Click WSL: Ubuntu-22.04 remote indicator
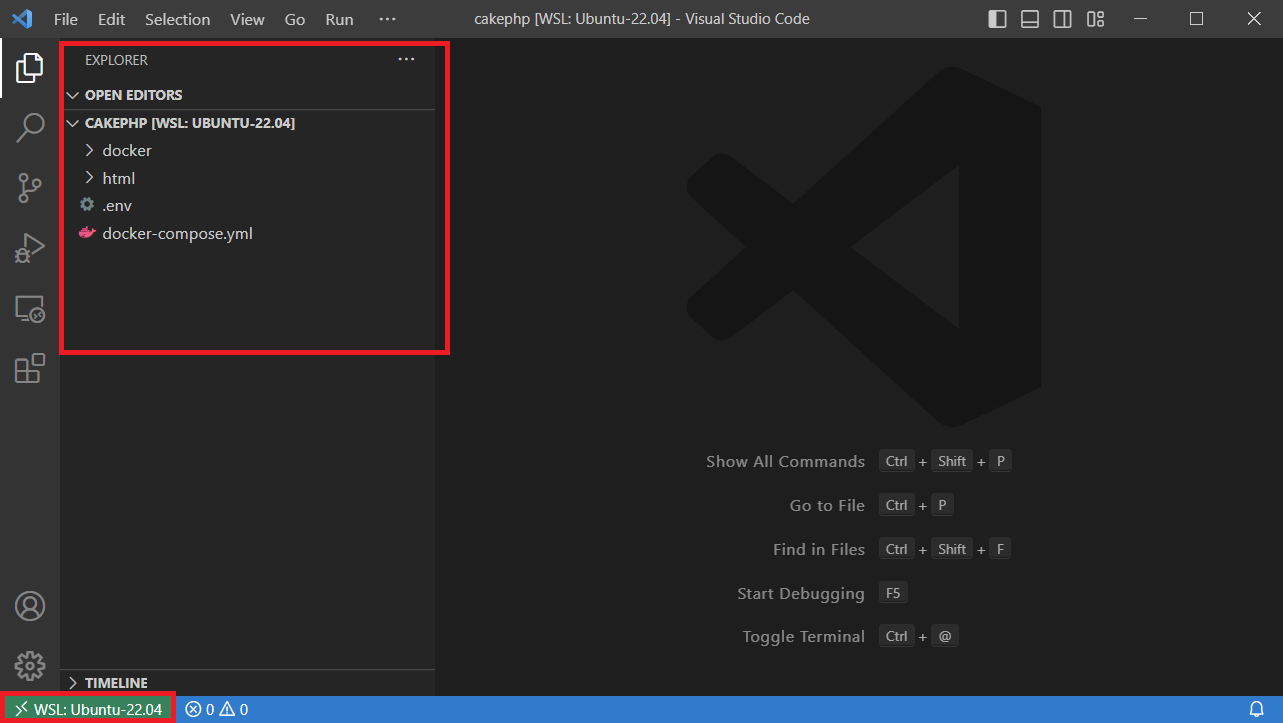 (x=88, y=708)
